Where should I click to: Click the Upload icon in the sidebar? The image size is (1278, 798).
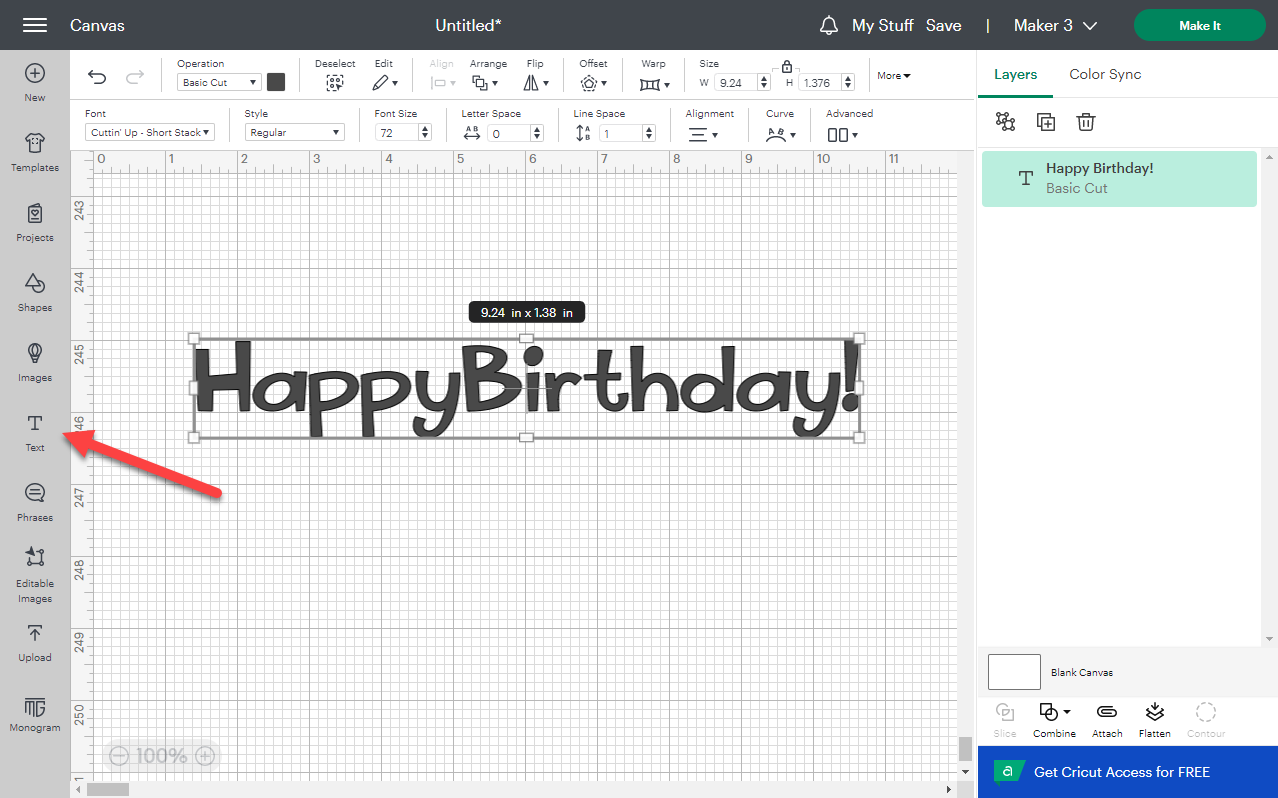point(34,643)
